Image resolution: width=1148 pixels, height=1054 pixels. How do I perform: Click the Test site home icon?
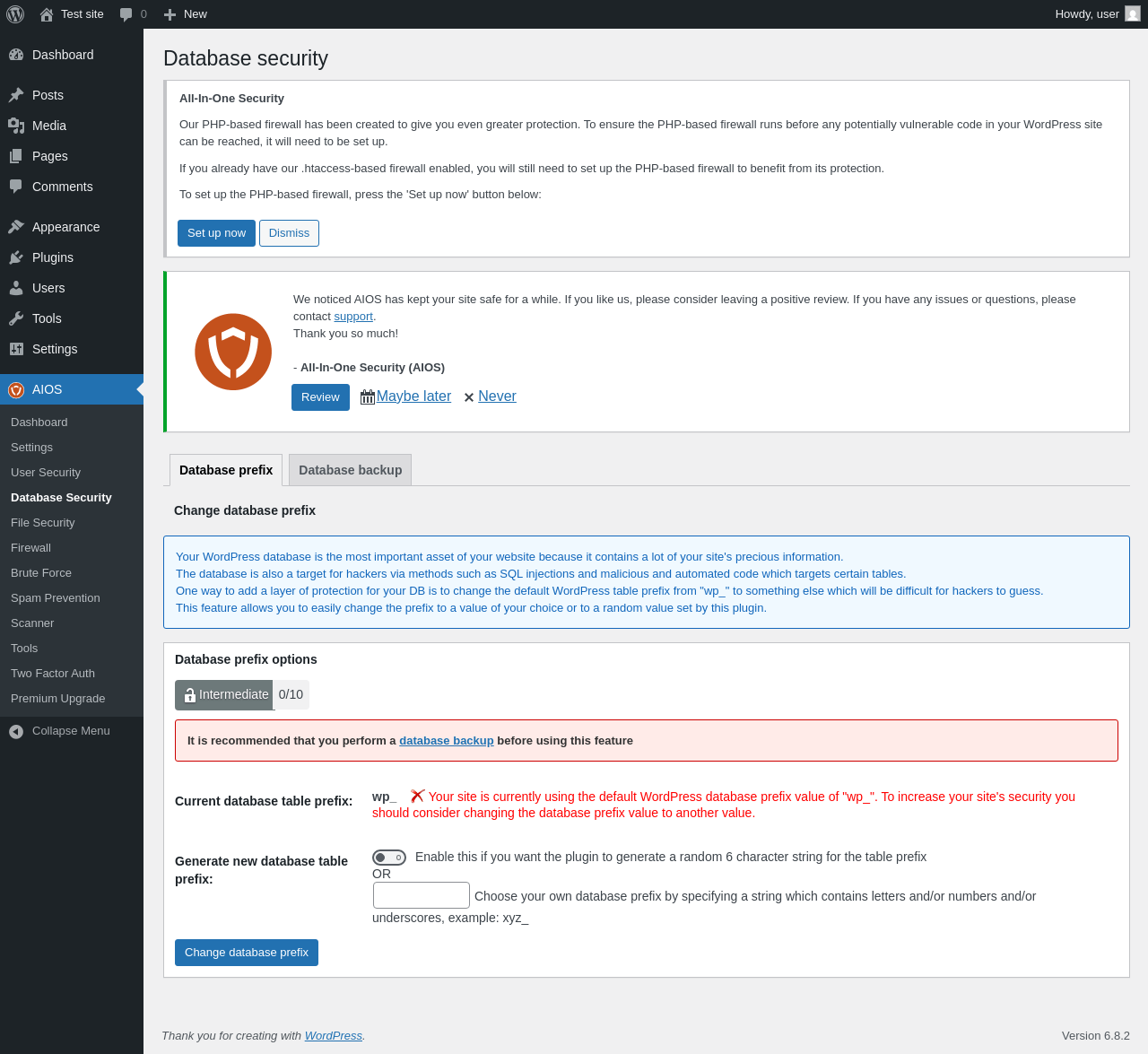coord(47,14)
